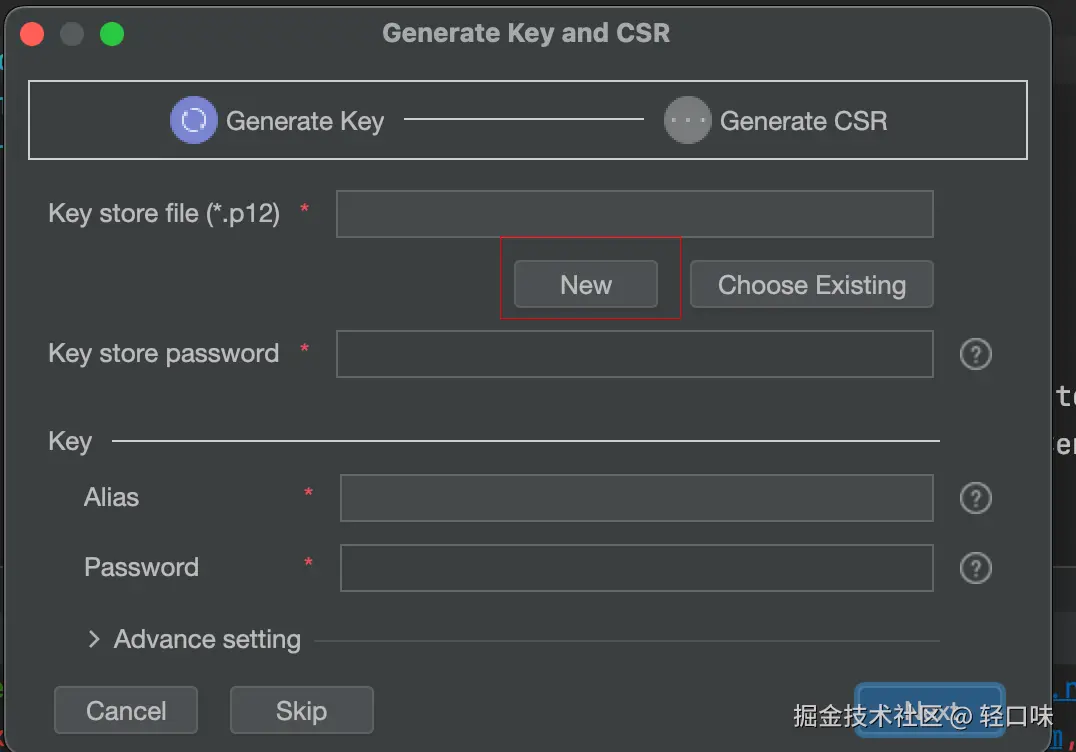Focus the Key store file path field
The image size is (1076, 752).
click(634, 214)
